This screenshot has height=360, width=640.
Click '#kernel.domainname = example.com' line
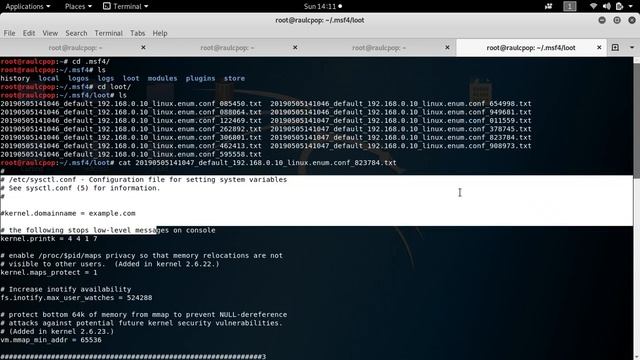68,213
